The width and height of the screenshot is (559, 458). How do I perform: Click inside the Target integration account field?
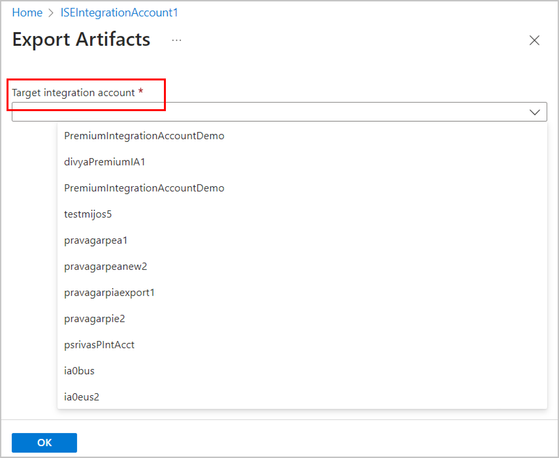coord(279,112)
